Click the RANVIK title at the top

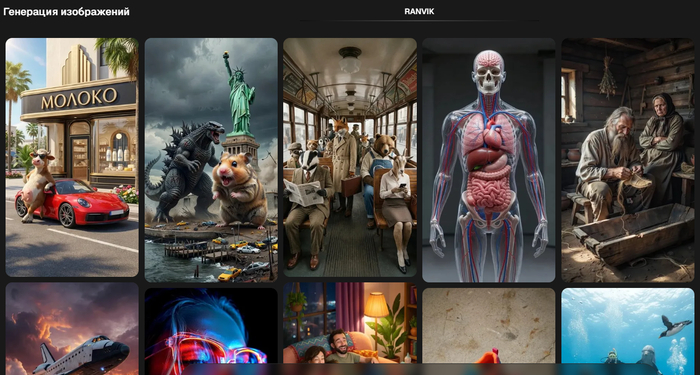[x=419, y=12]
